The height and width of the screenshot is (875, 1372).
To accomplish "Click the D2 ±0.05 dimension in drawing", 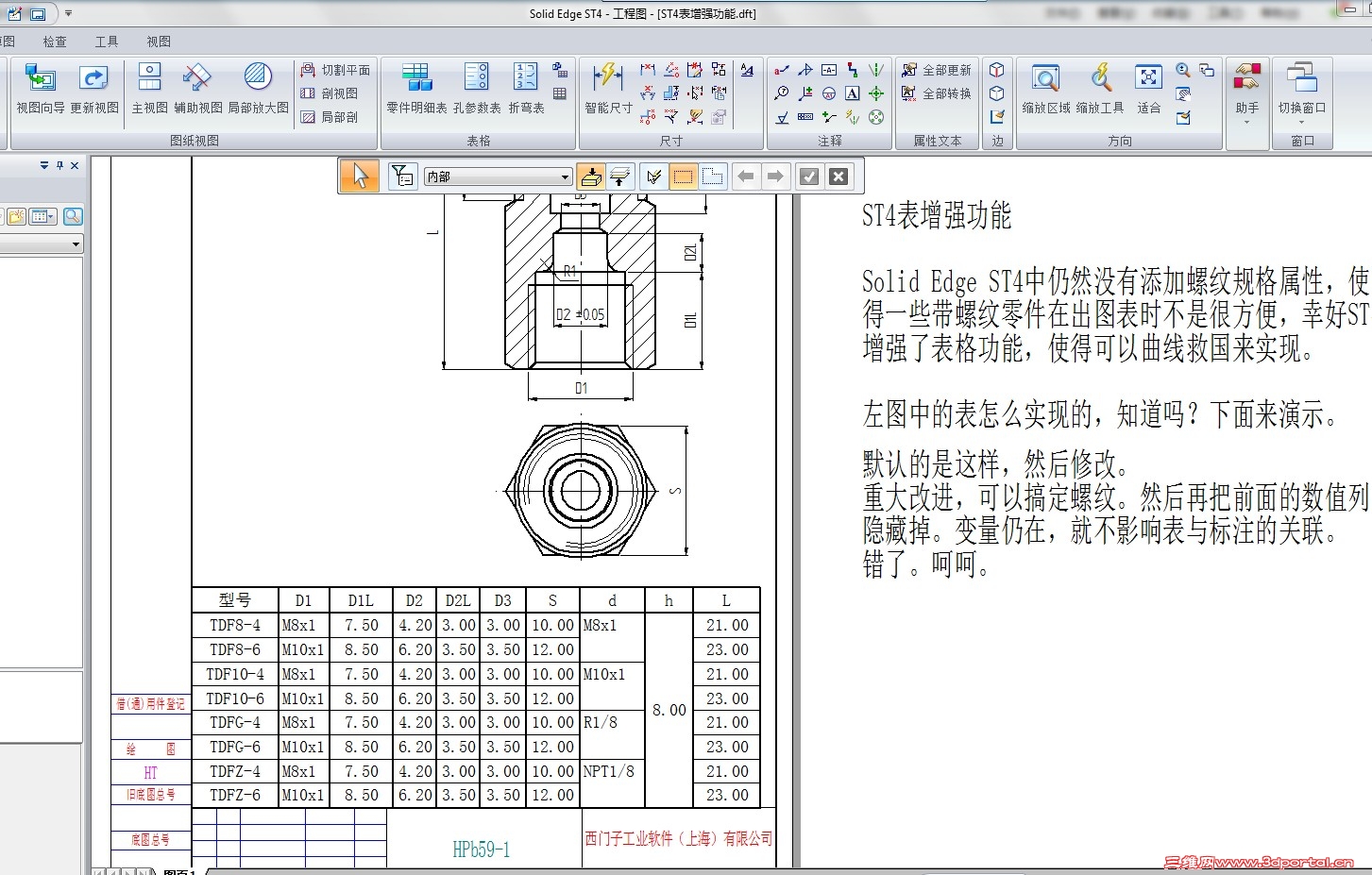I will (580, 314).
